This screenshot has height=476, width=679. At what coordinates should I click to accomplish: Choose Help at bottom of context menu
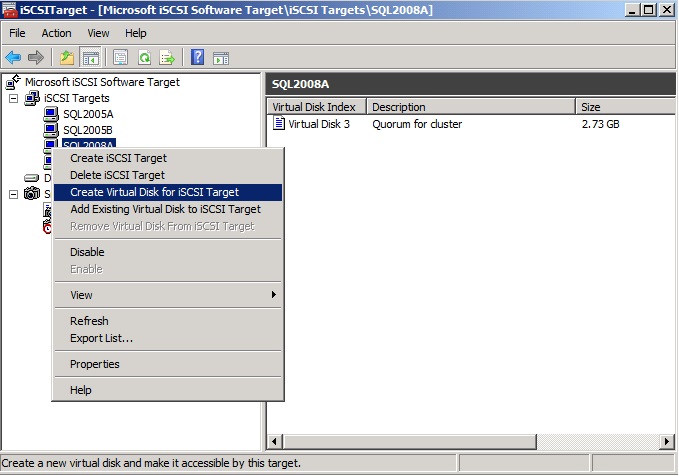(x=168, y=390)
